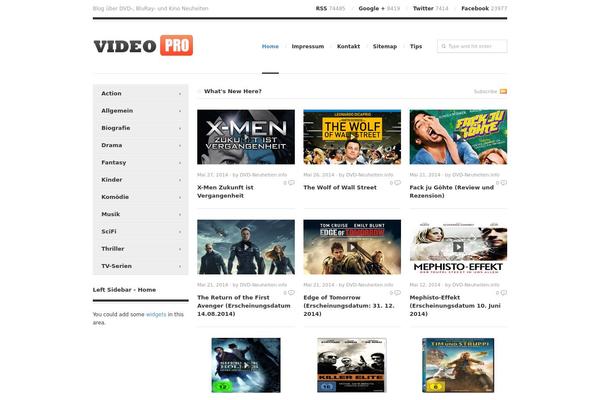Open the Tips menu item
Viewport: 600px width, 400px height.
(416, 46)
